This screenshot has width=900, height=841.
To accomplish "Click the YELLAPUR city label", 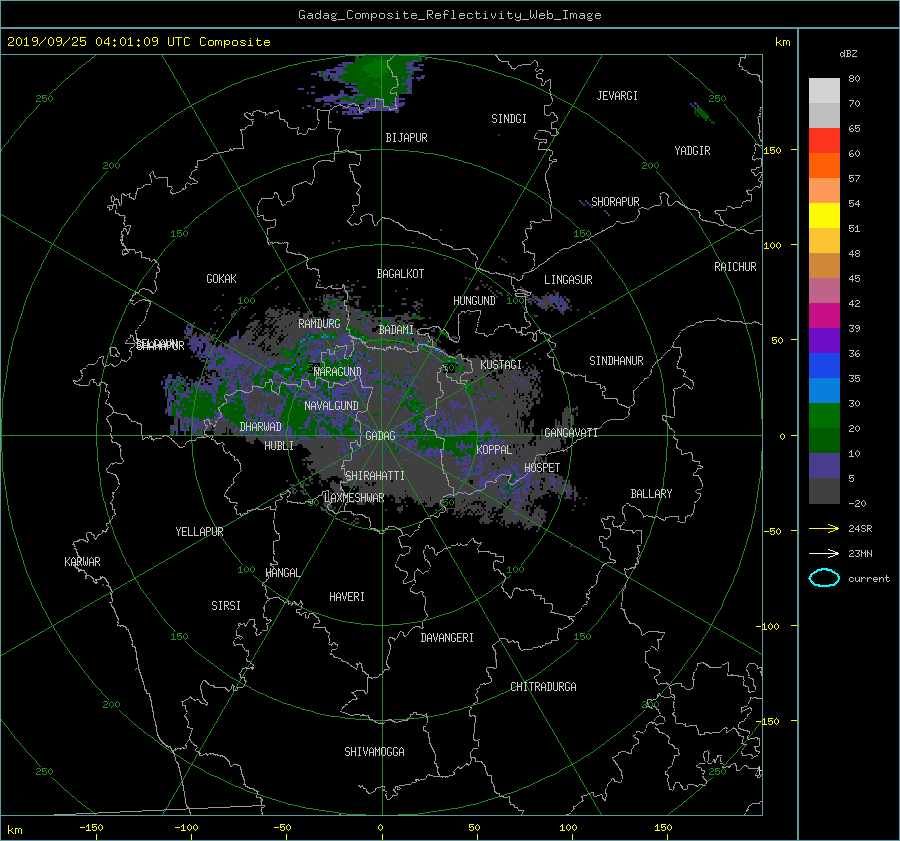I will click(x=199, y=532).
